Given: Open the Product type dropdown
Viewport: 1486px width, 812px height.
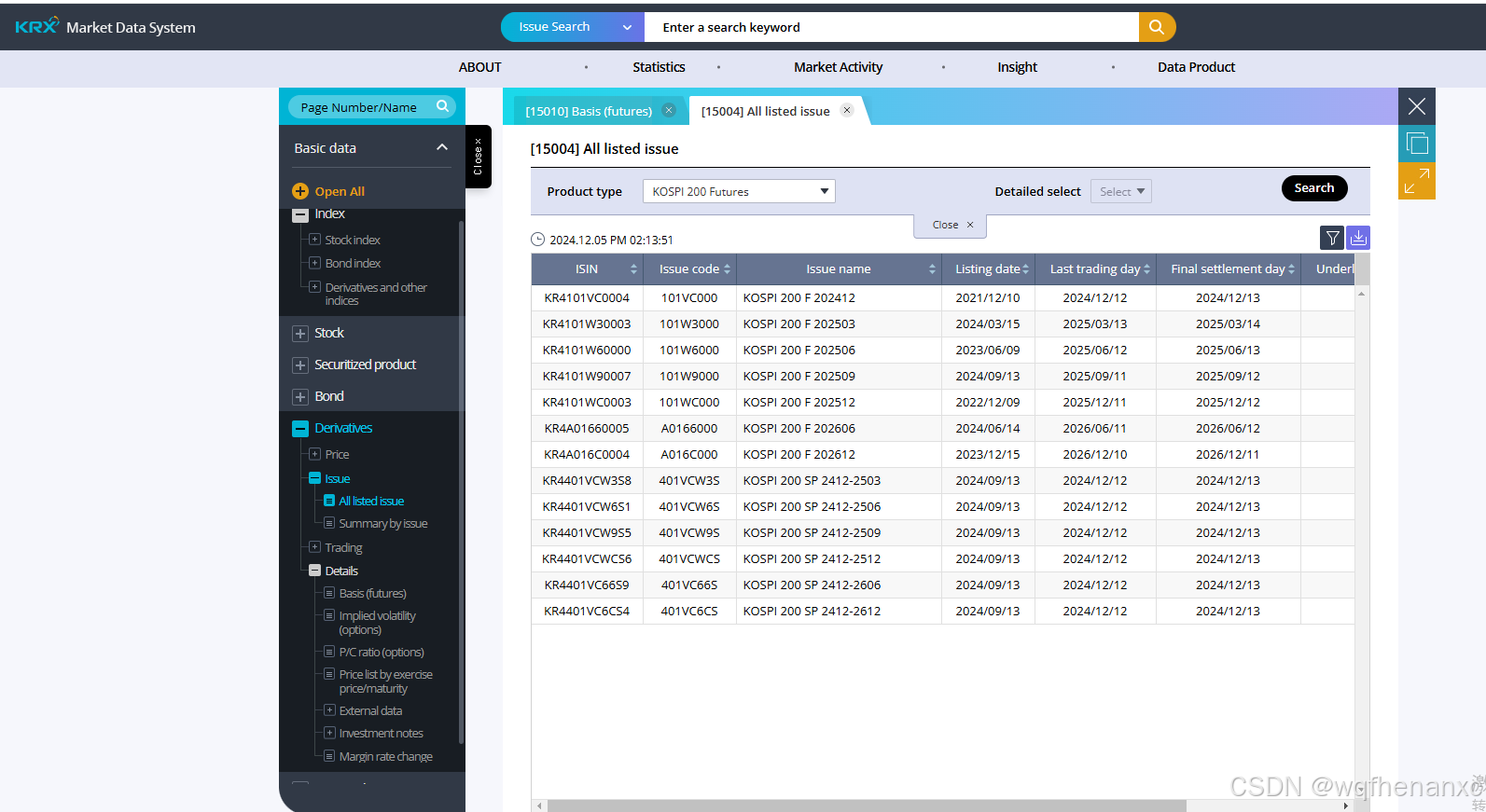Looking at the screenshot, I should tap(739, 191).
